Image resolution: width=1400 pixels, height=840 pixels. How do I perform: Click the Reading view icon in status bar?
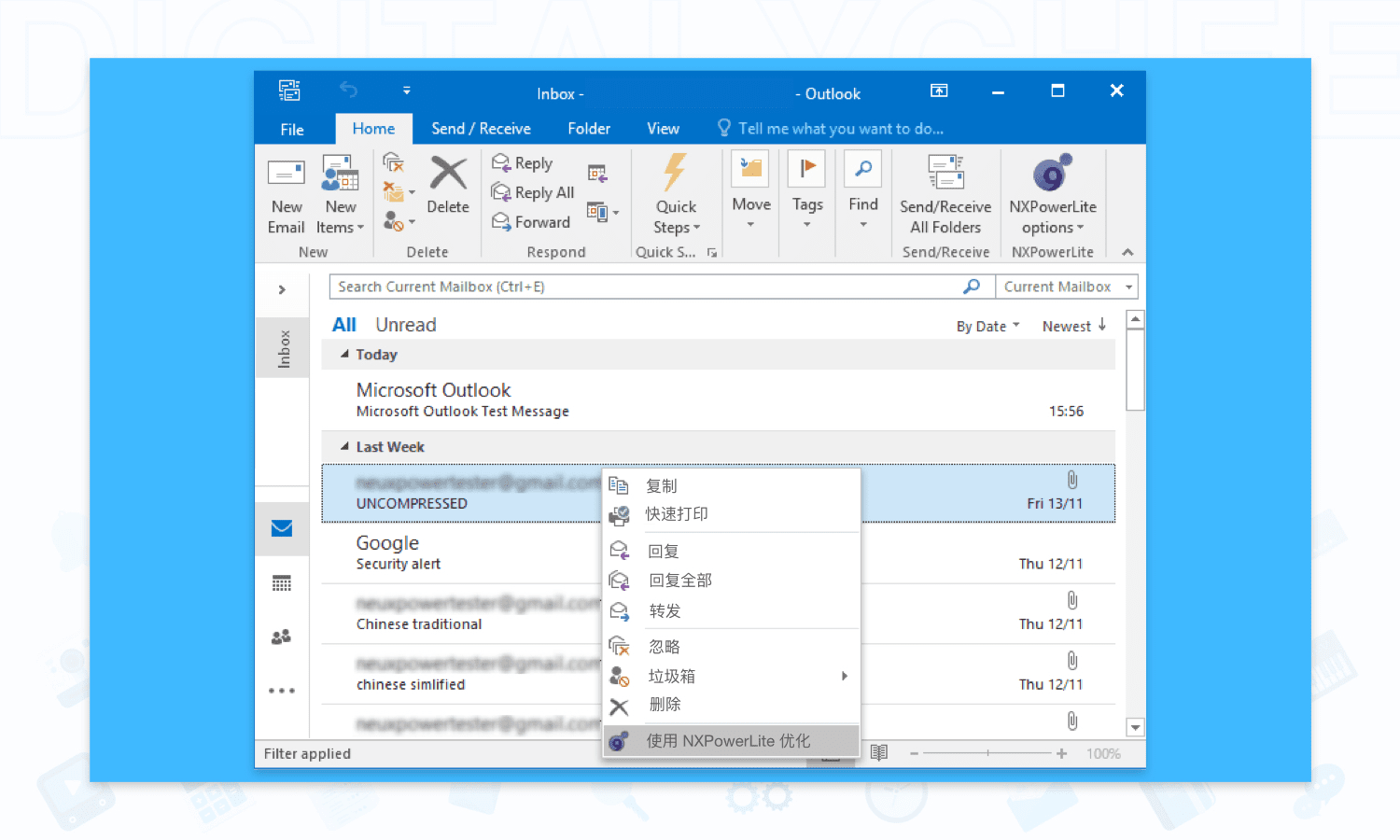tap(878, 752)
